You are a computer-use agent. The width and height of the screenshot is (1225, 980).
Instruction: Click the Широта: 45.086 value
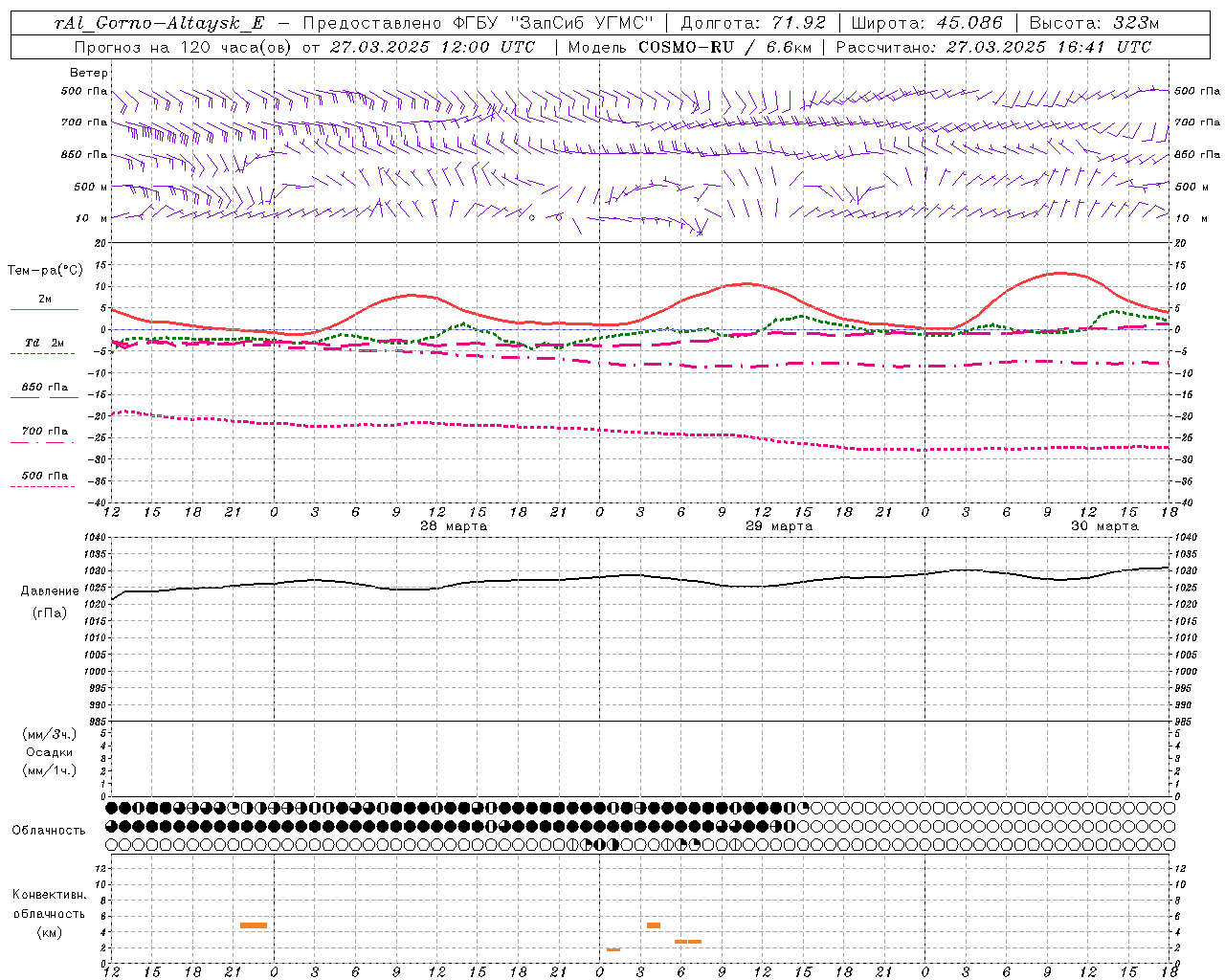tap(926, 24)
